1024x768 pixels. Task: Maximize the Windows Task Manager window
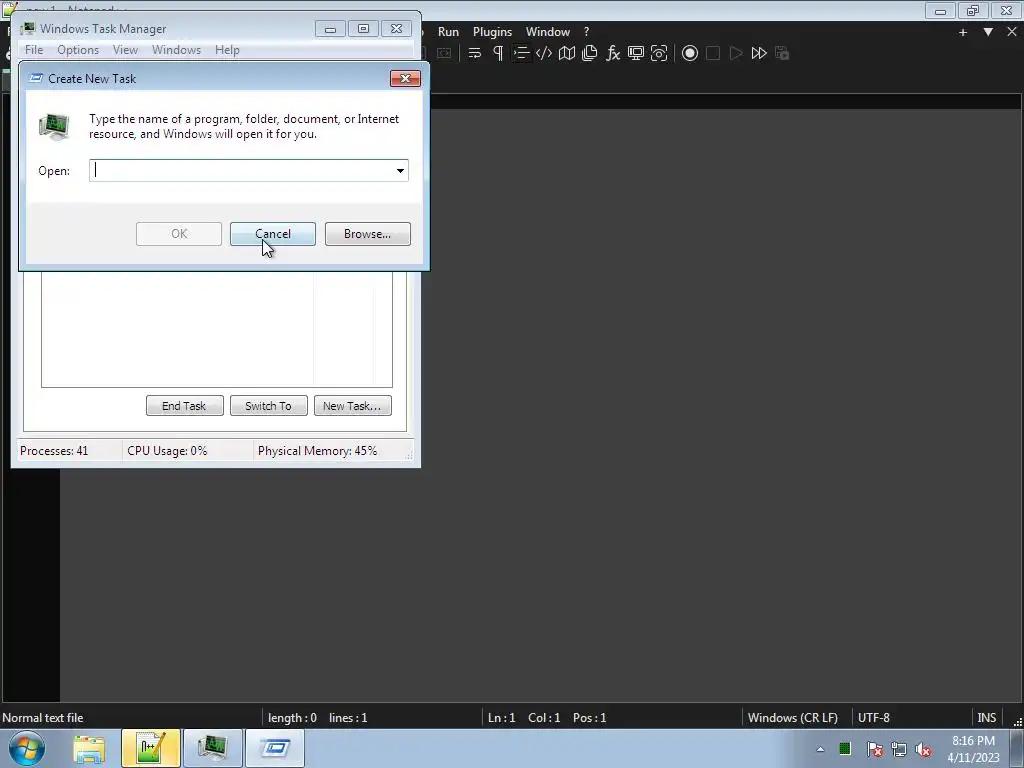tap(363, 29)
